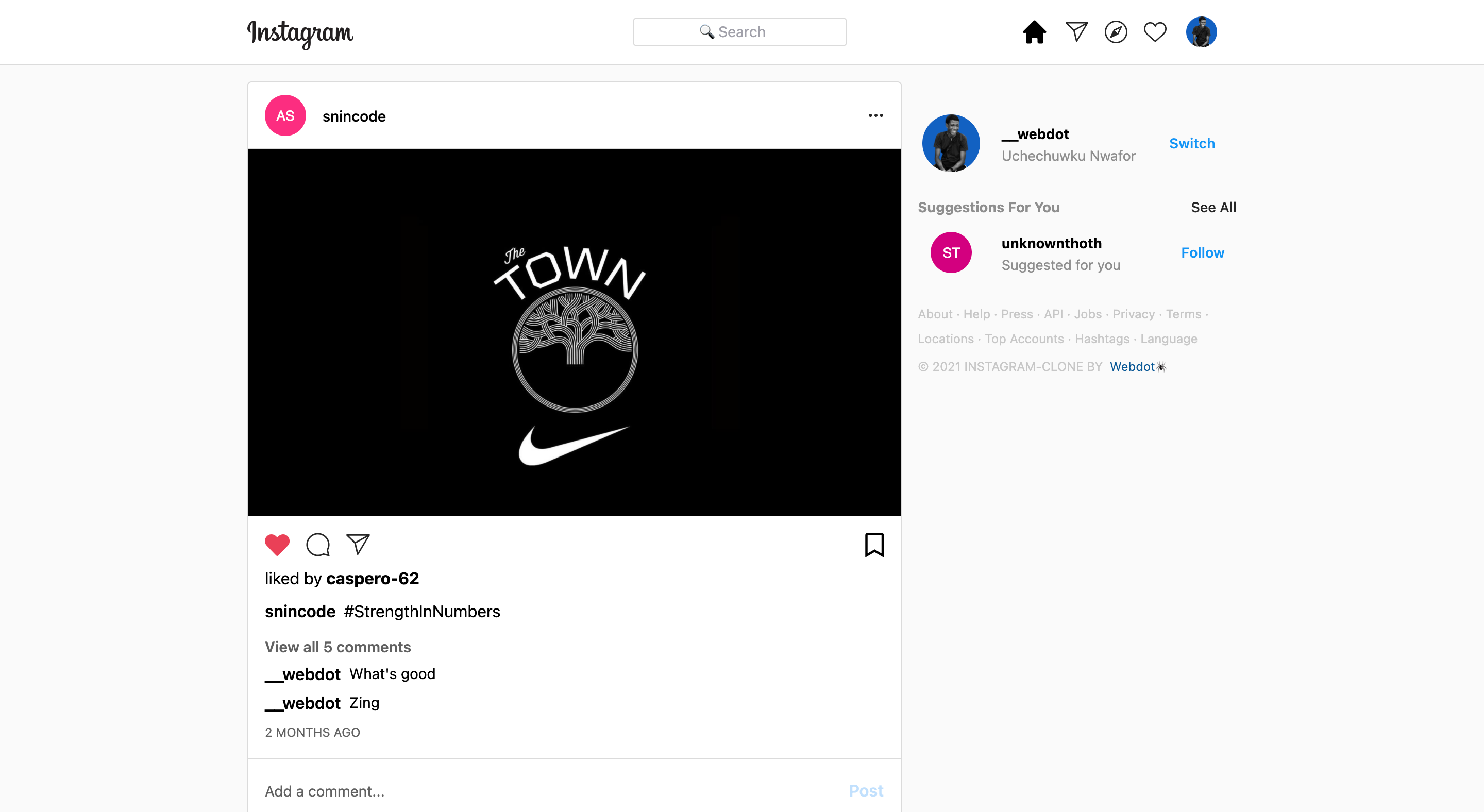Click Switch next to __webdot
This screenshot has height=812, width=1484.
[1192, 143]
